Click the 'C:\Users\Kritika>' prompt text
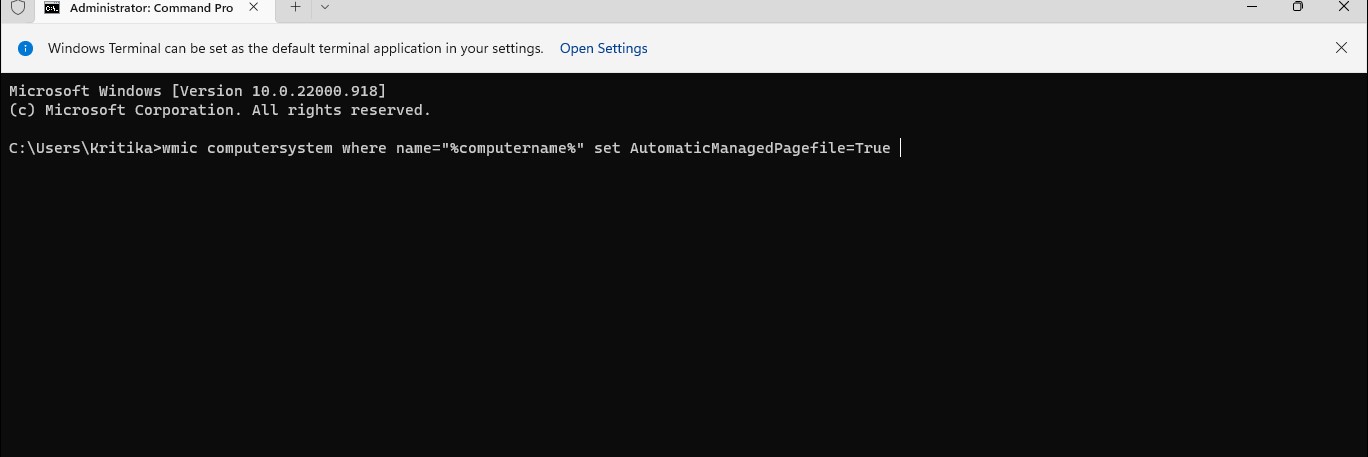The height and width of the screenshot is (457, 1368). (x=84, y=148)
